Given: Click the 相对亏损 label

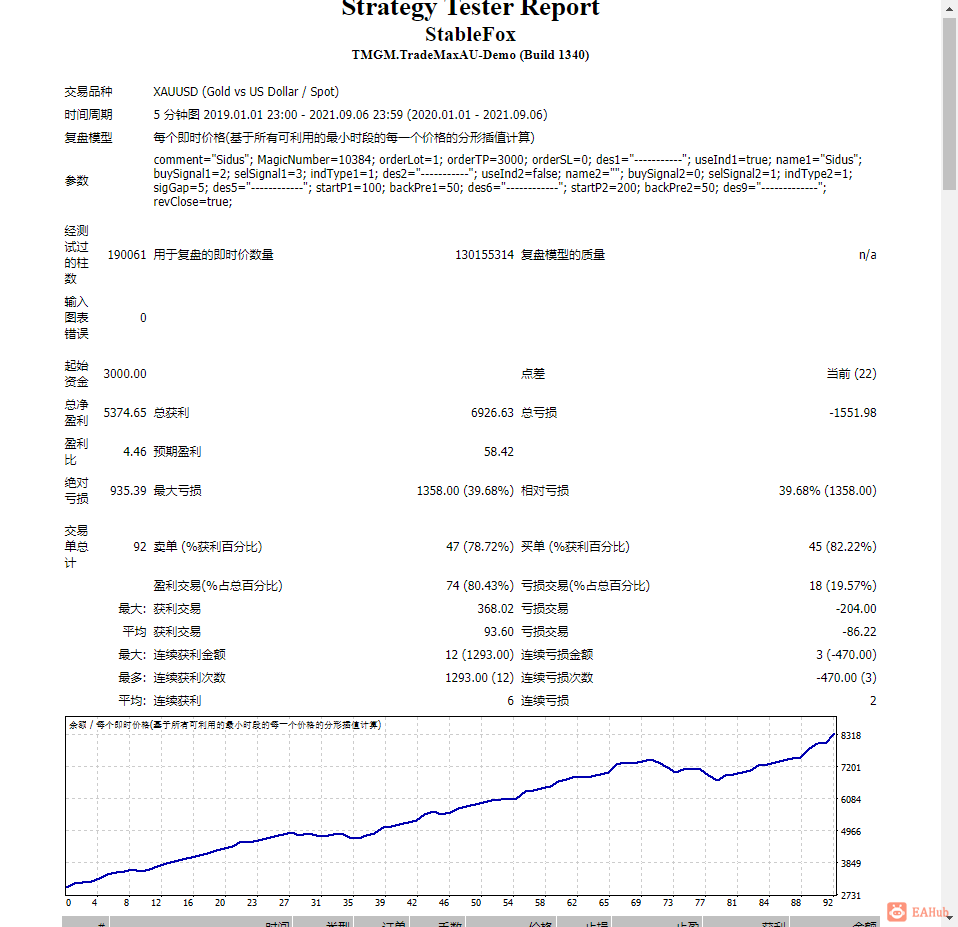Looking at the screenshot, I should [545, 491].
